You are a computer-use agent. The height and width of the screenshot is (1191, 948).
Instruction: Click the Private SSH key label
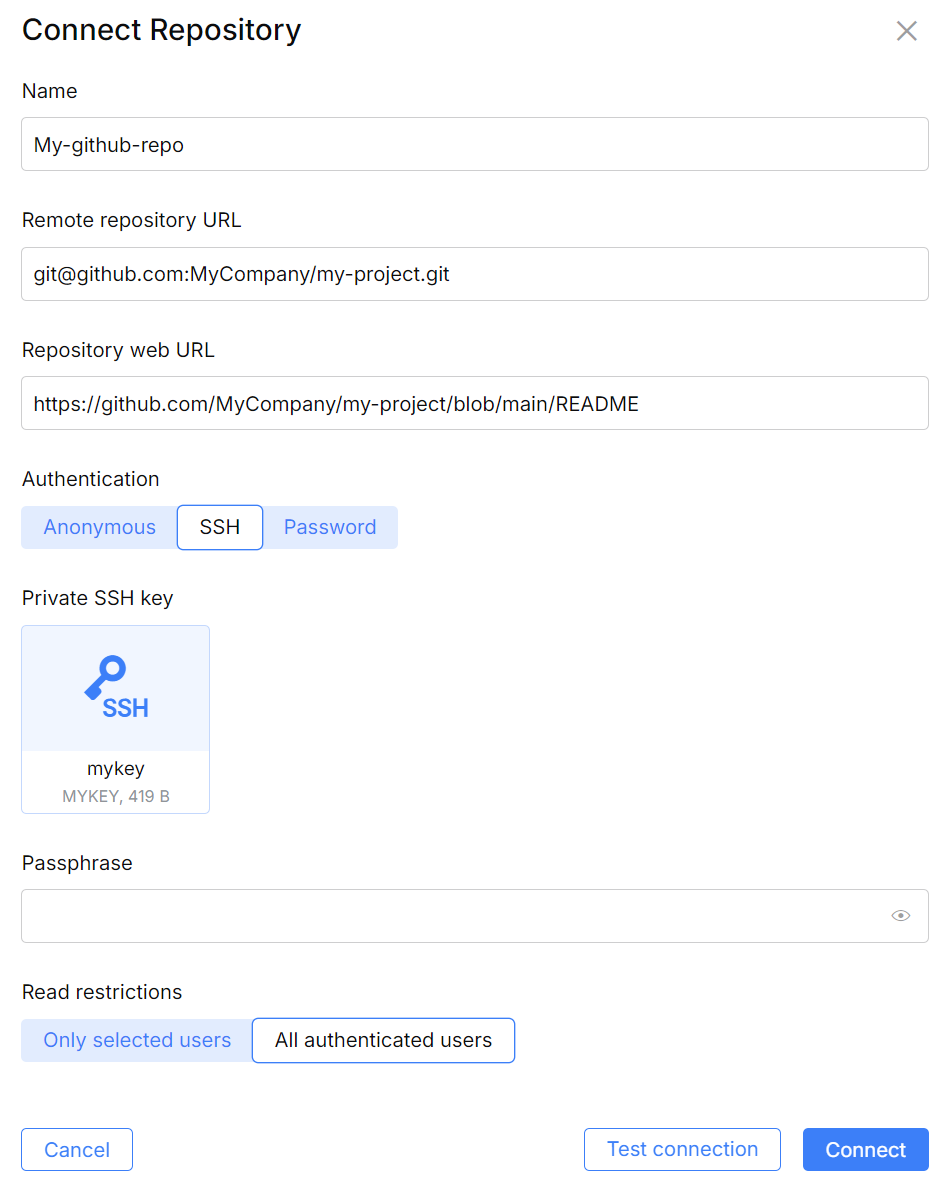(98, 597)
